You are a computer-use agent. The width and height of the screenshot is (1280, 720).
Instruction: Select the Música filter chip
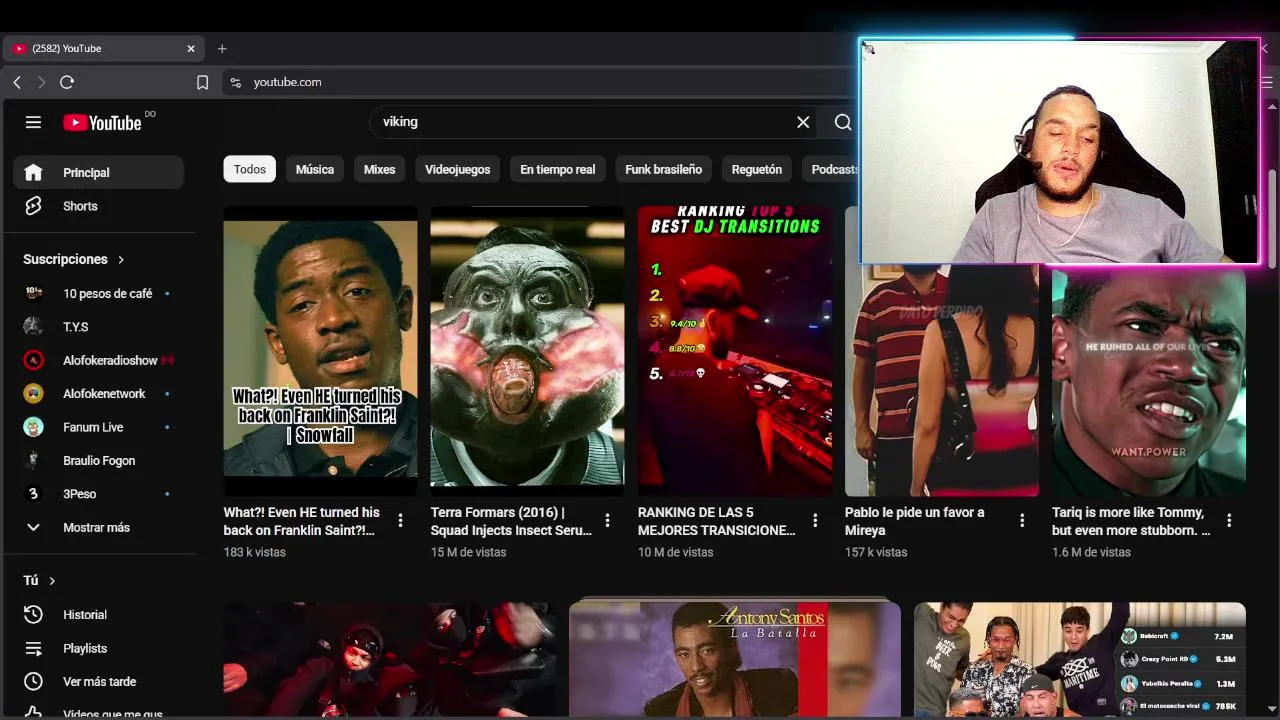[315, 169]
